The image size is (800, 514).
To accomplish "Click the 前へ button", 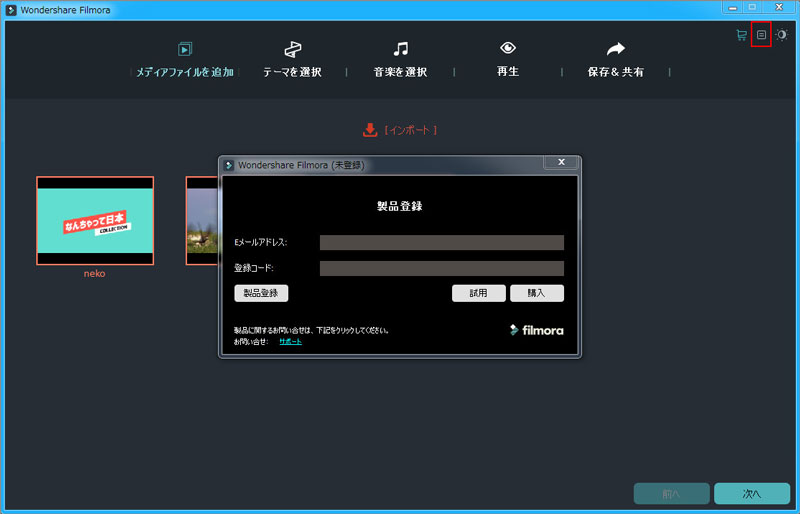I will tap(671, 494).
